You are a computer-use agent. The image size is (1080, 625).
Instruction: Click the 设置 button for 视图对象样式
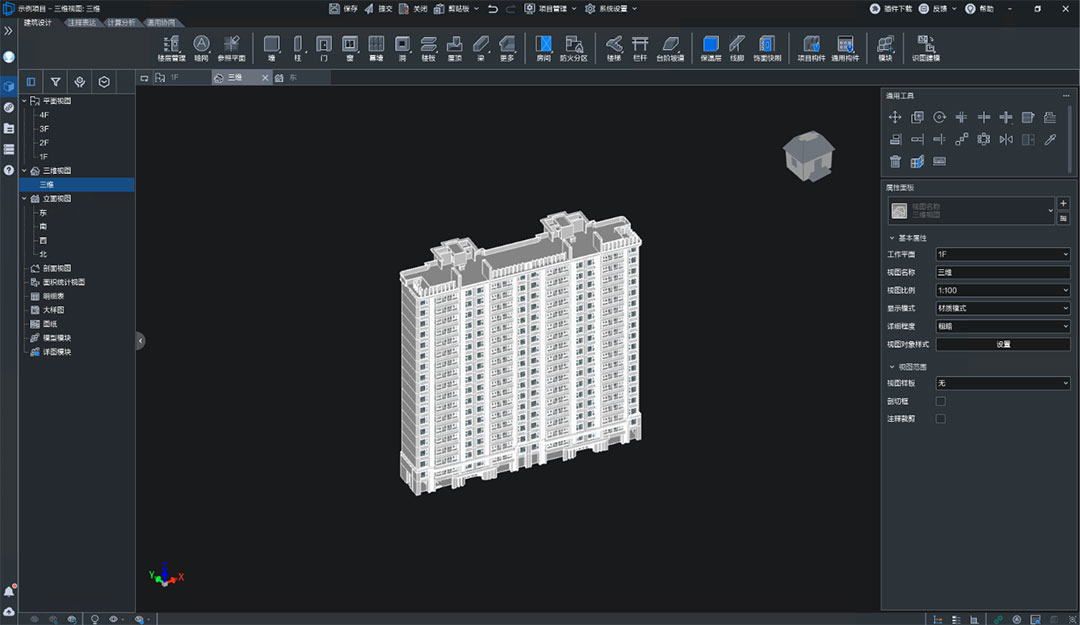(x=1002, y=344)
